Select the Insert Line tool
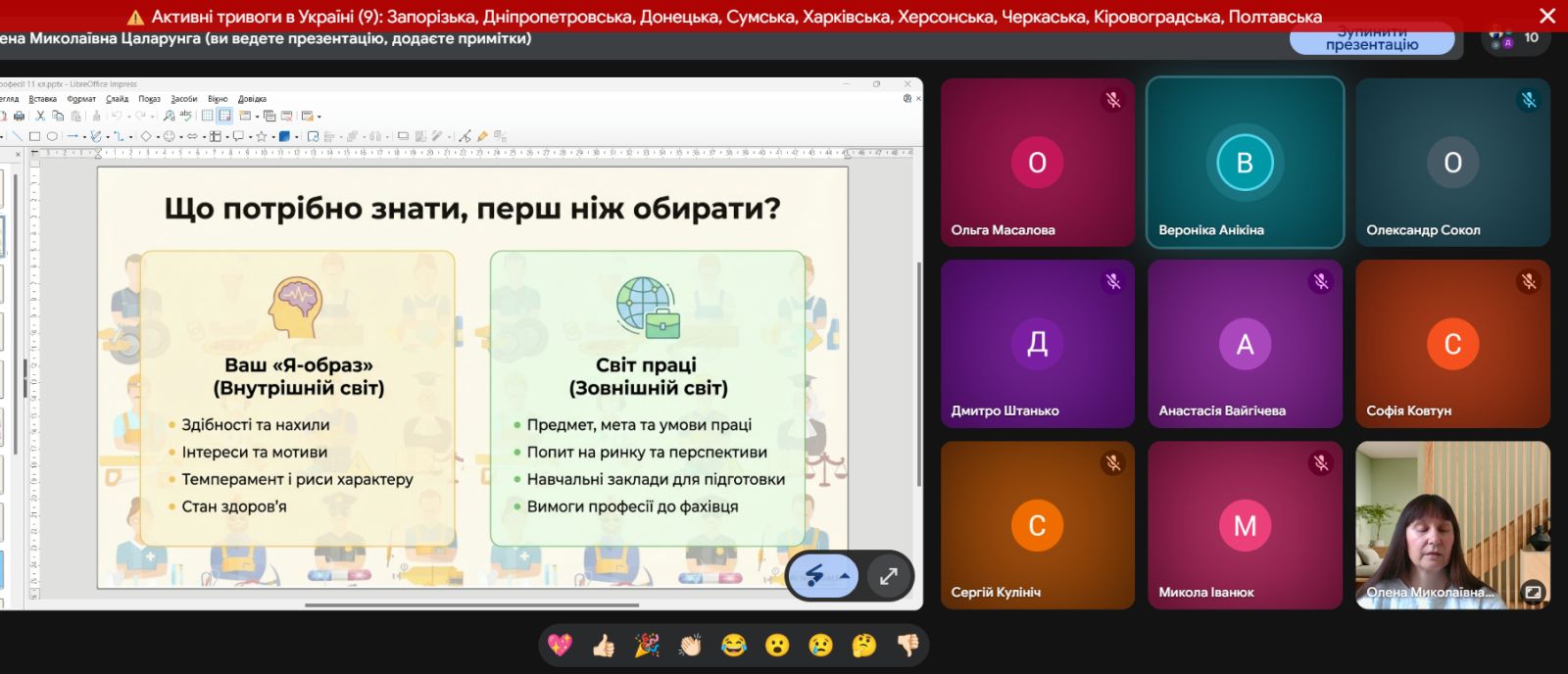Screen dimensions: 1568x674 pyautogui.click(x=18, y=136)
